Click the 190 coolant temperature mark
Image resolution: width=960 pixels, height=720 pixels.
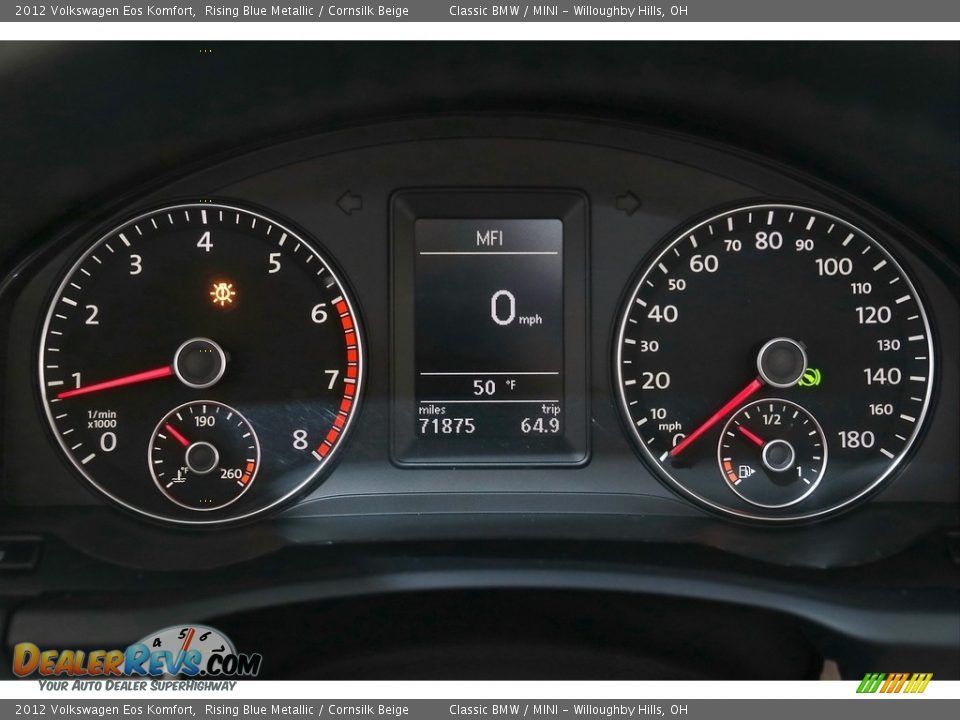pyautogui.click(x=204, y=421)
